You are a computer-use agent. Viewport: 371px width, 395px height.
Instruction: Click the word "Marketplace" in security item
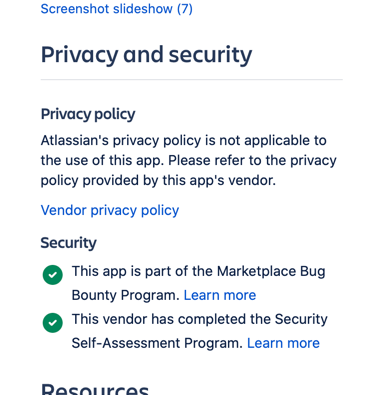click(256, 271)
